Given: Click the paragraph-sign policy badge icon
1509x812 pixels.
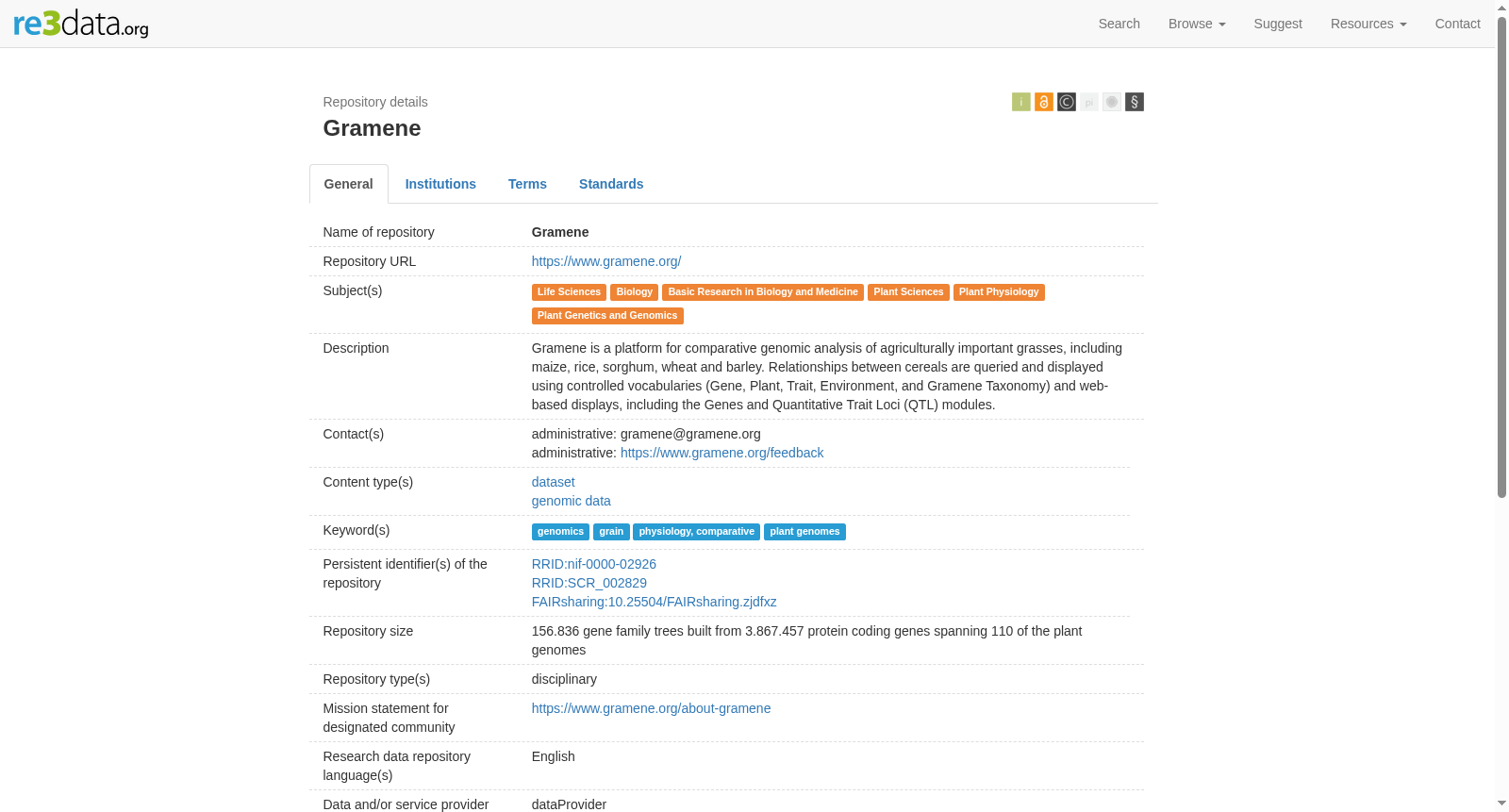Looking at the screenshot, I should tap(1135, 102).
